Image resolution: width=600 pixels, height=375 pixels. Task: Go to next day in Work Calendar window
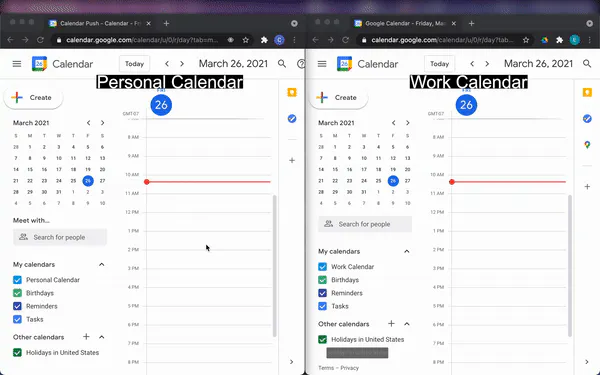point(487,64)
